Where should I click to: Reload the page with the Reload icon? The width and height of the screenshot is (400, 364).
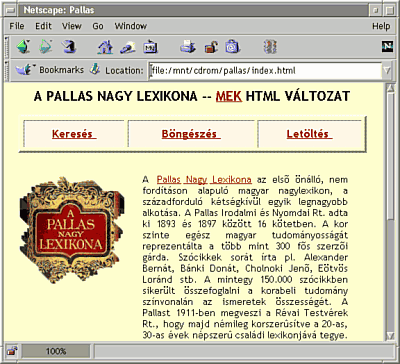pos(70,47)
